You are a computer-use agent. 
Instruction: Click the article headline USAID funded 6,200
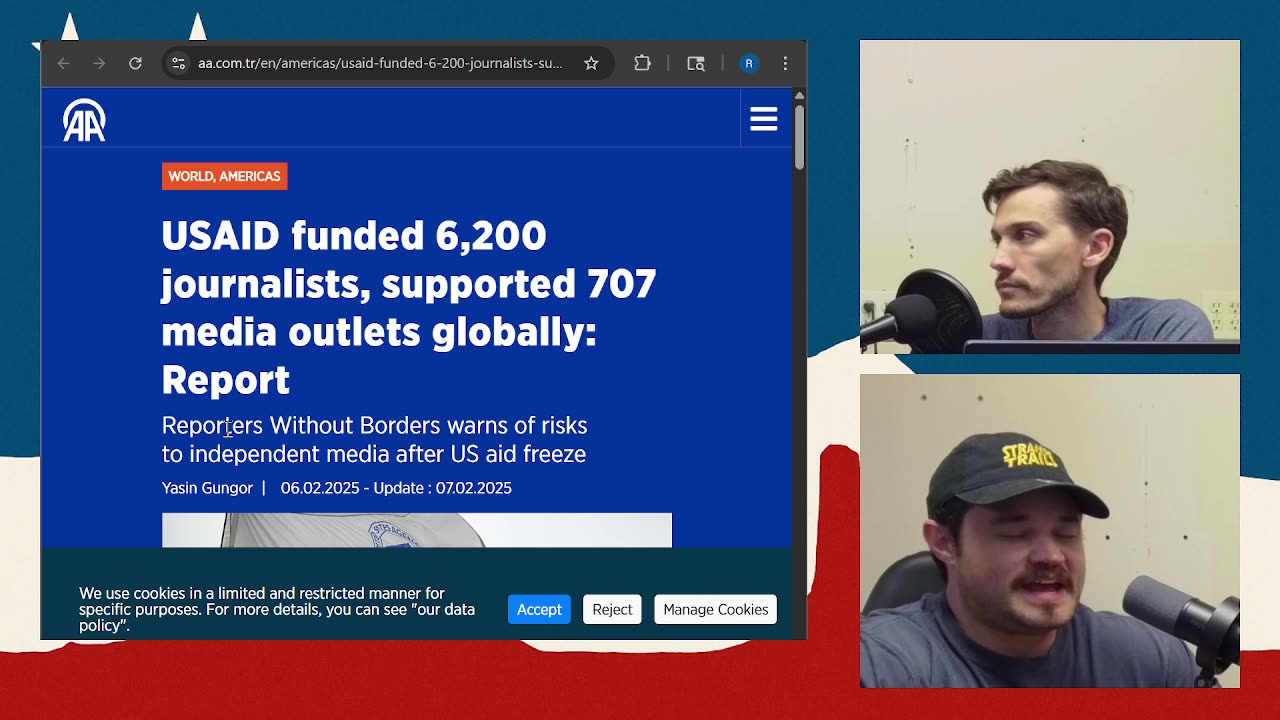(408, 307)
